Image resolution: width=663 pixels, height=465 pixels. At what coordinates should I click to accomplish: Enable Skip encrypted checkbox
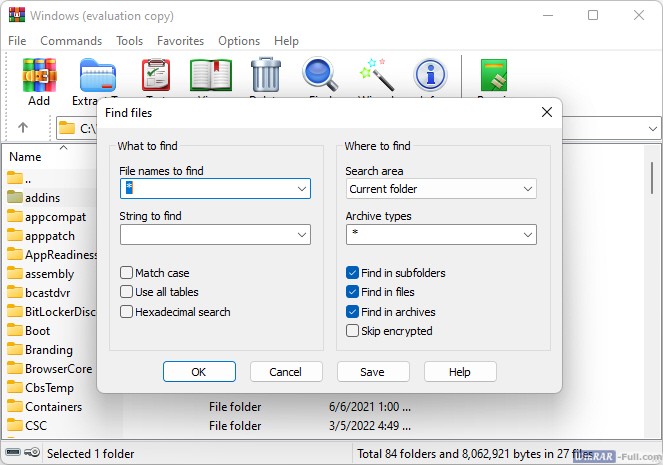(x=352, y=331)
